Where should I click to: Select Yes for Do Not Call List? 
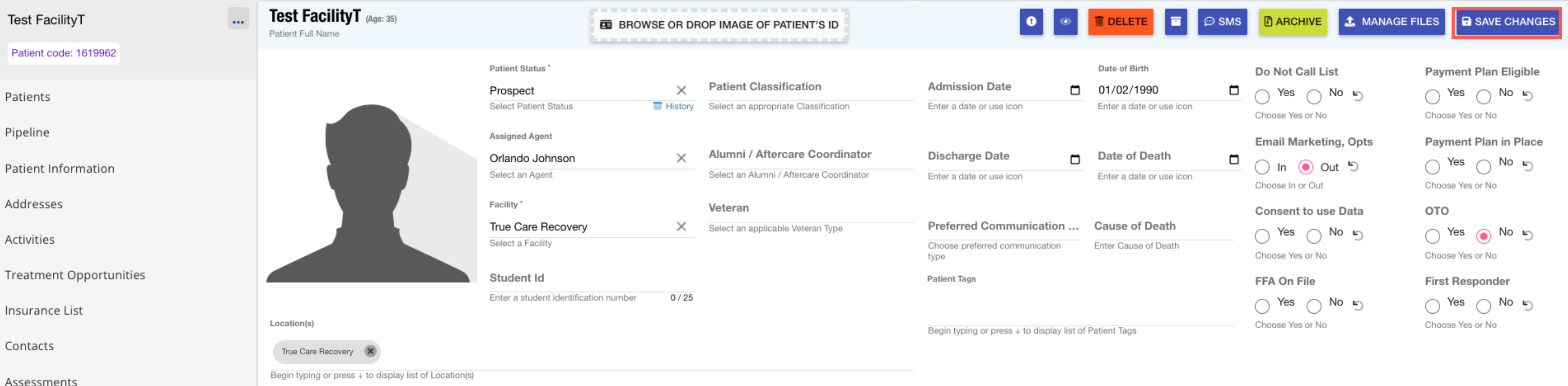(x=1262, y=96)
